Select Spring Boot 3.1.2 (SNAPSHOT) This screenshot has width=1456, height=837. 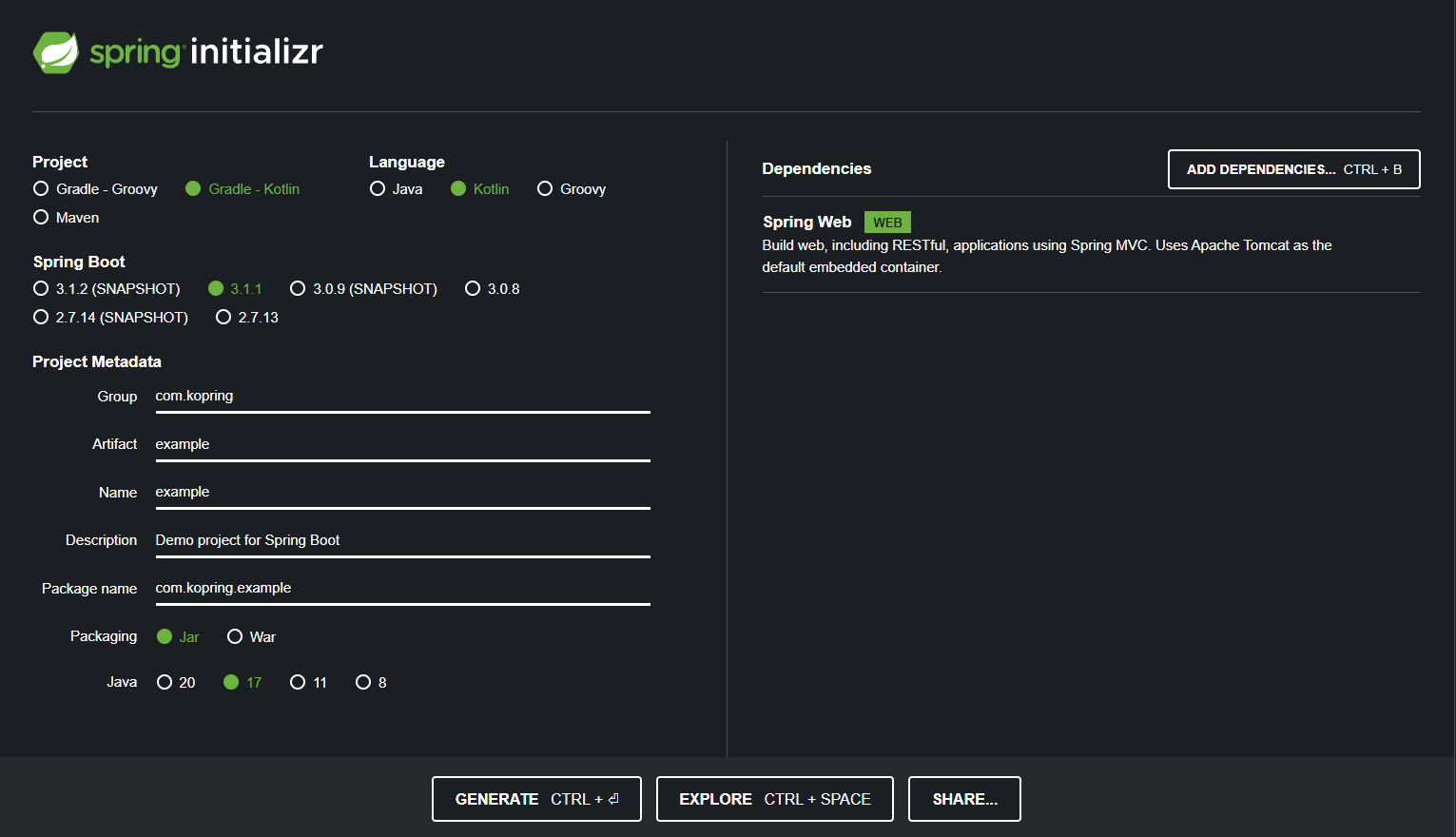click(x=107, y=289)
